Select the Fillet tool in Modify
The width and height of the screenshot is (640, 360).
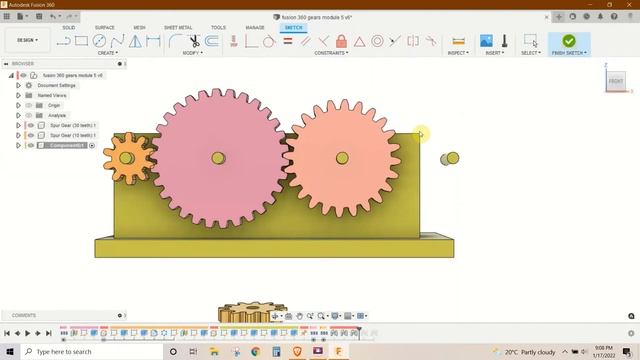pyautogui.click(x=176, y=41)
